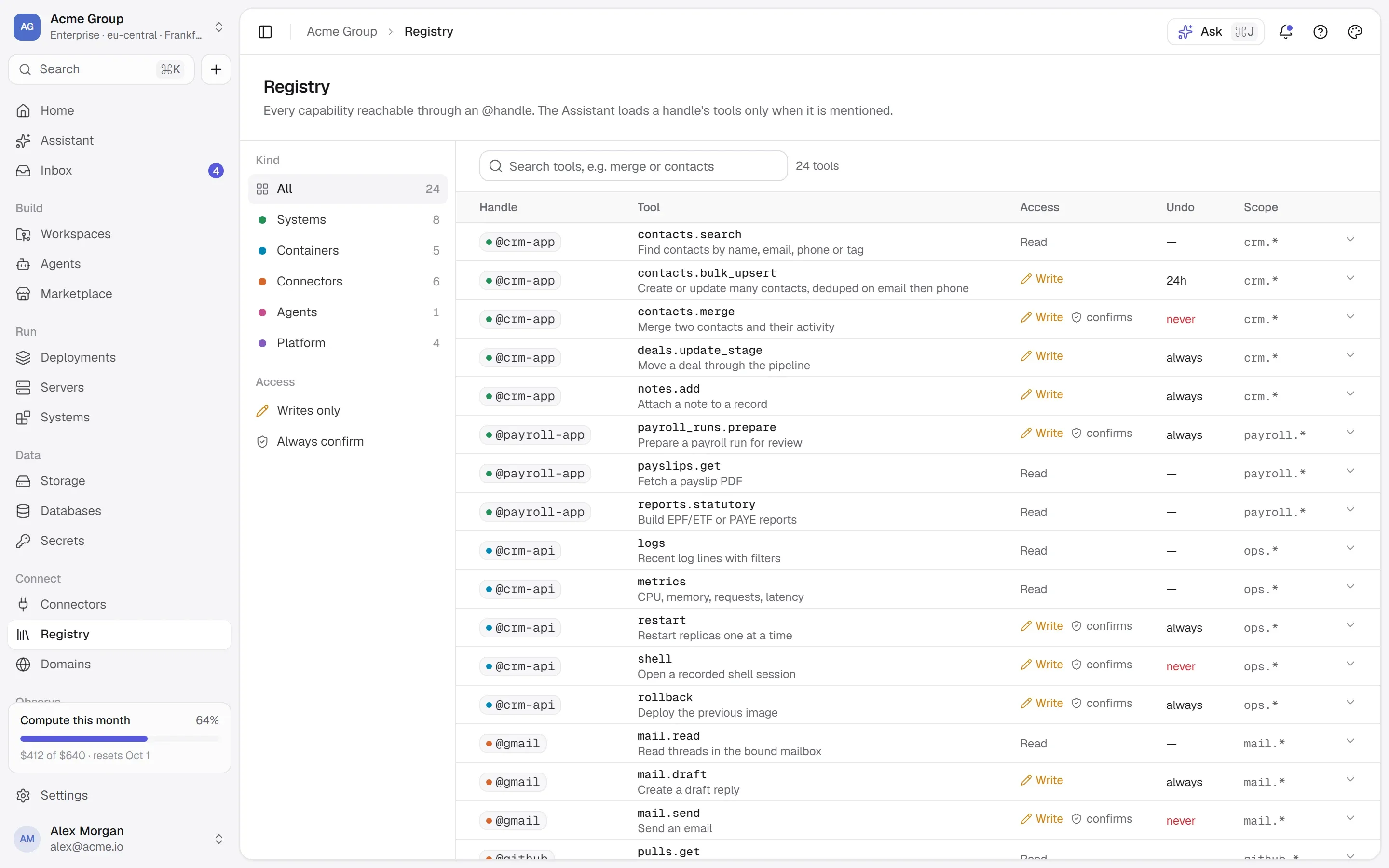Open the sidebar global Search box
1389x868 pixels.
101,69
